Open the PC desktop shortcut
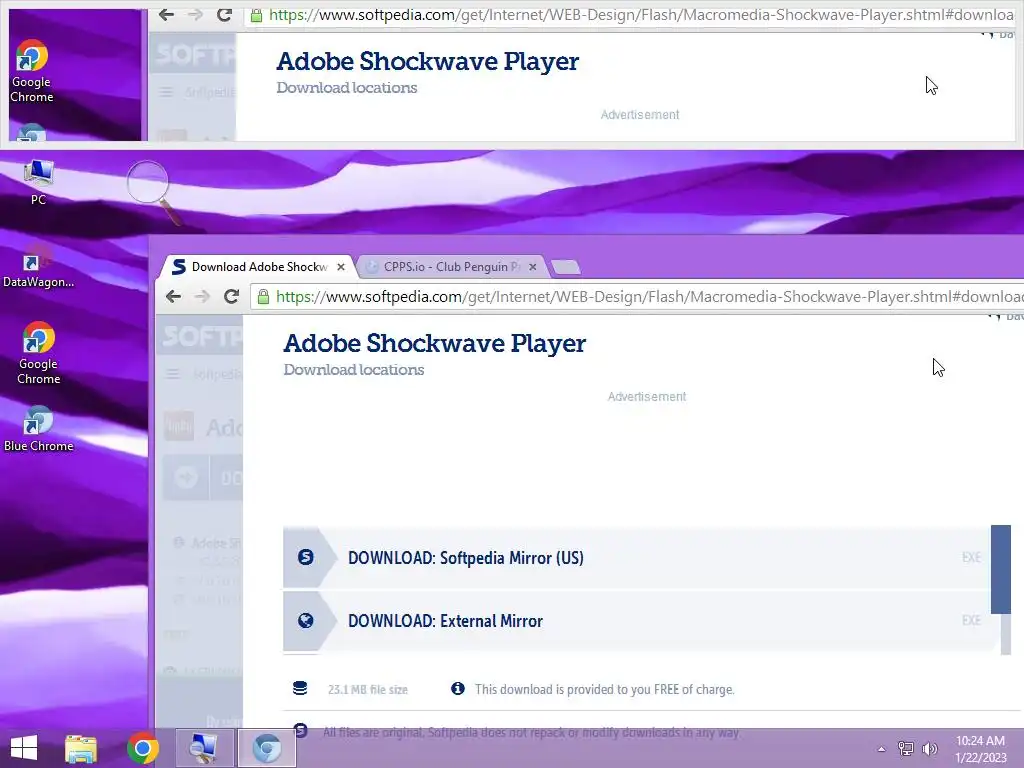Image resolution: width=1024 pixels, height=768 pixels. tap(39, 182)
